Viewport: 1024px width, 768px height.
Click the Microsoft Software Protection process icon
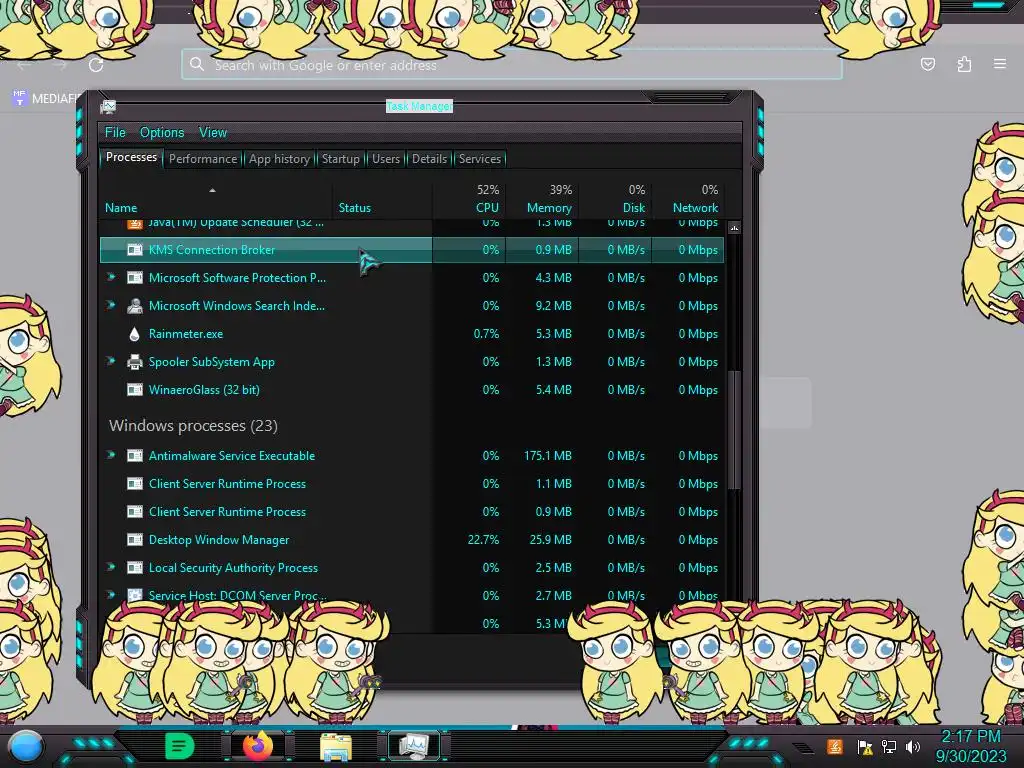(135, 278)
